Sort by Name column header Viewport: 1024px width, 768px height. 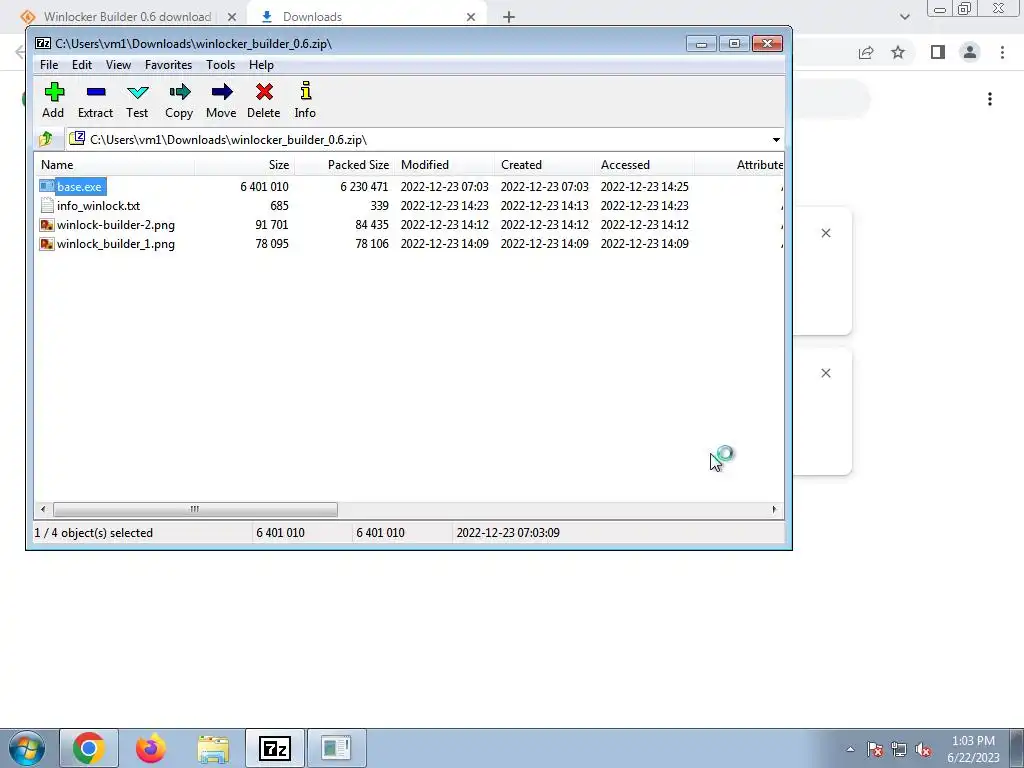114,165
